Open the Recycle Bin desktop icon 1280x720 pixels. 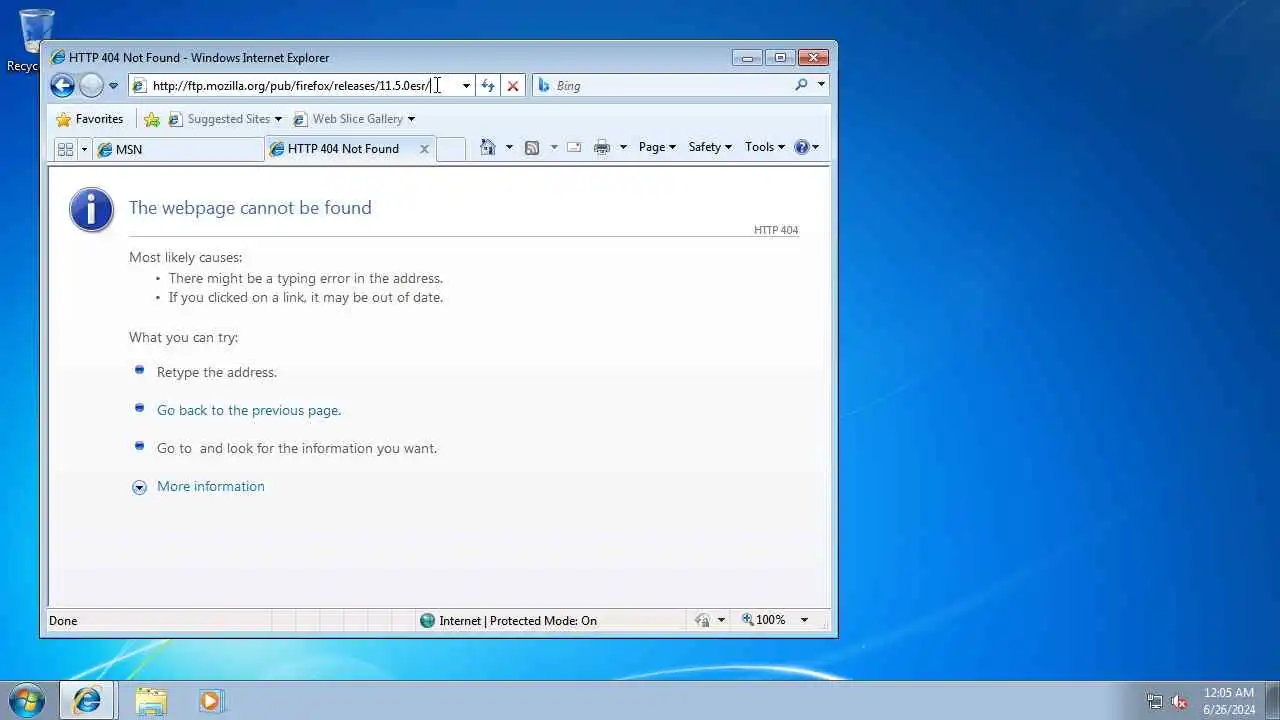click(x=35, y=40)
